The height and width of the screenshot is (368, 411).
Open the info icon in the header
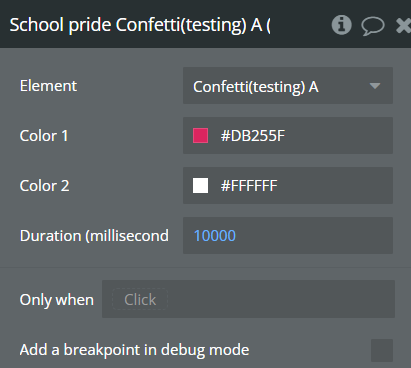tap(341, 25)
